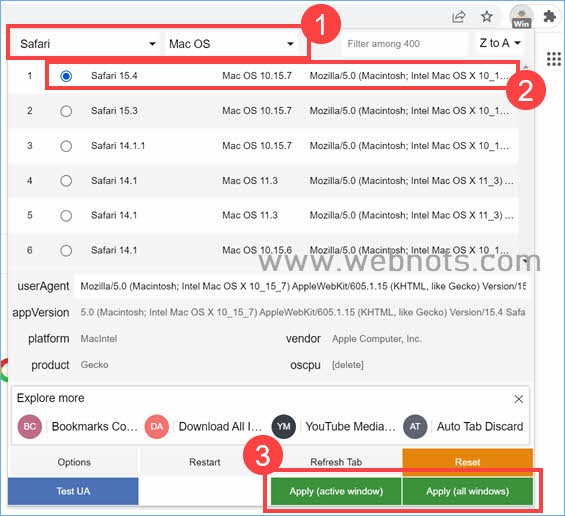Select radio button in row 4
Screen dimensions: 565x516
pyautogui.click(x=66, y=181)
